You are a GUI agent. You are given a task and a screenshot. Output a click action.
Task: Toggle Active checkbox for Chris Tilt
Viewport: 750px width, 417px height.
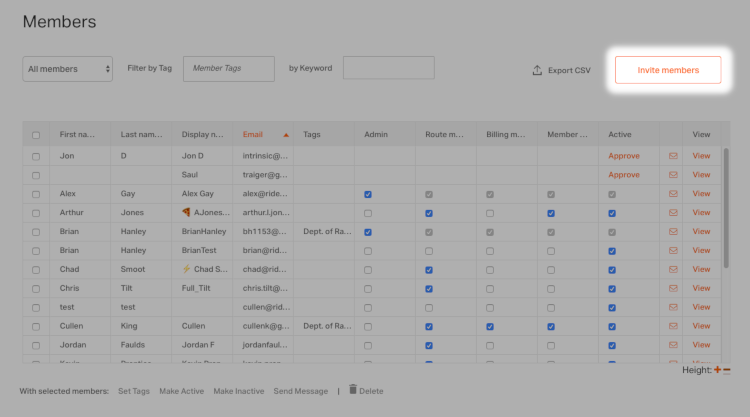pyautogui.click(x=612, y=289)
